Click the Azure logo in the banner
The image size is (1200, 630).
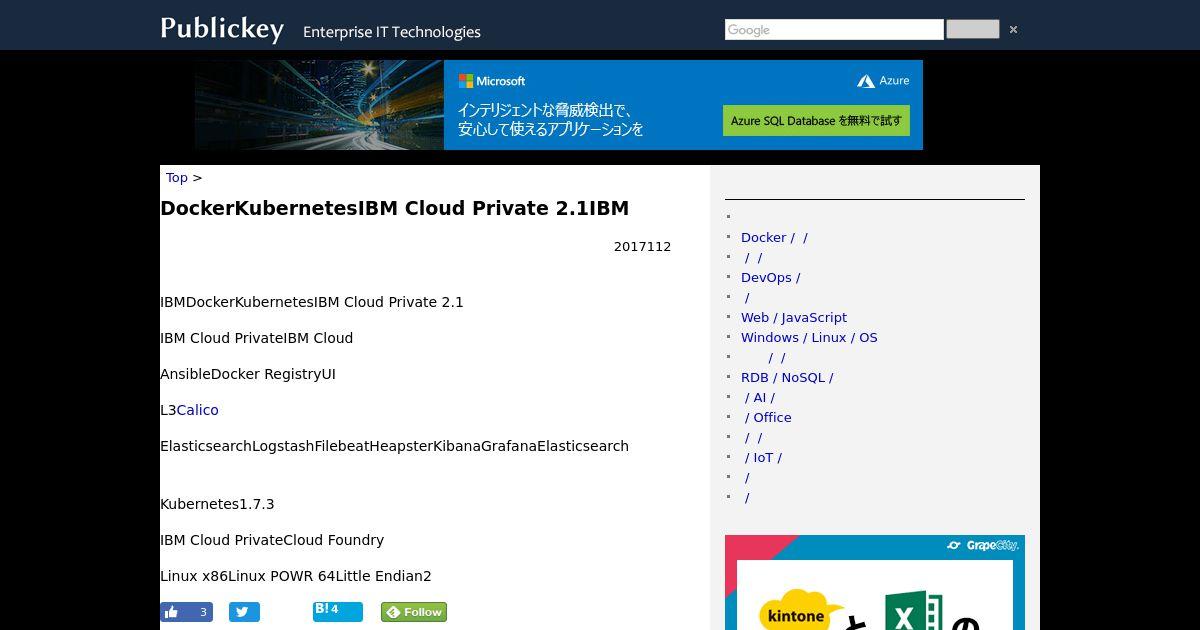point(883,81)
